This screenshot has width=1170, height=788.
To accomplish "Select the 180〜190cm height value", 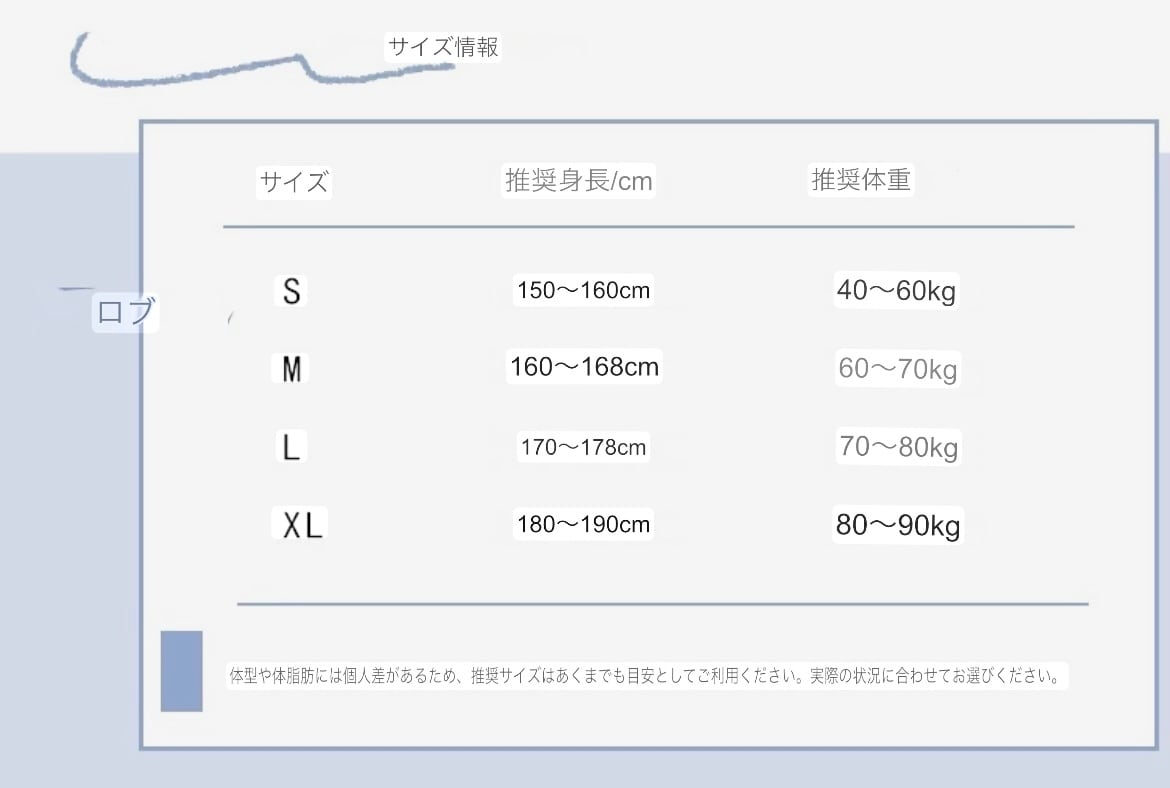I will click(583, 524).
